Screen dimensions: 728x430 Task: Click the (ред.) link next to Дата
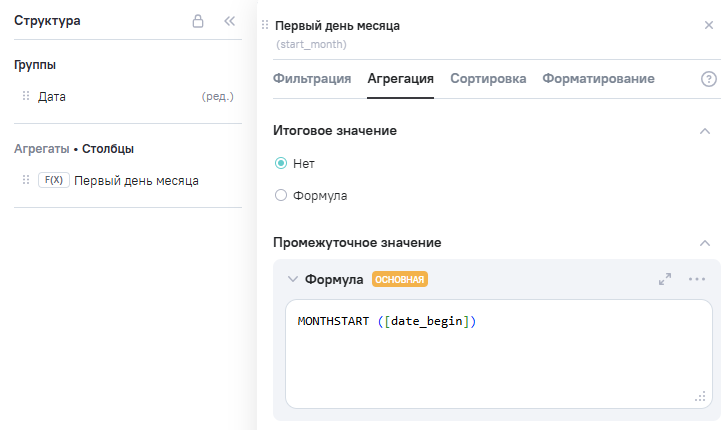(x=217, y=97)
